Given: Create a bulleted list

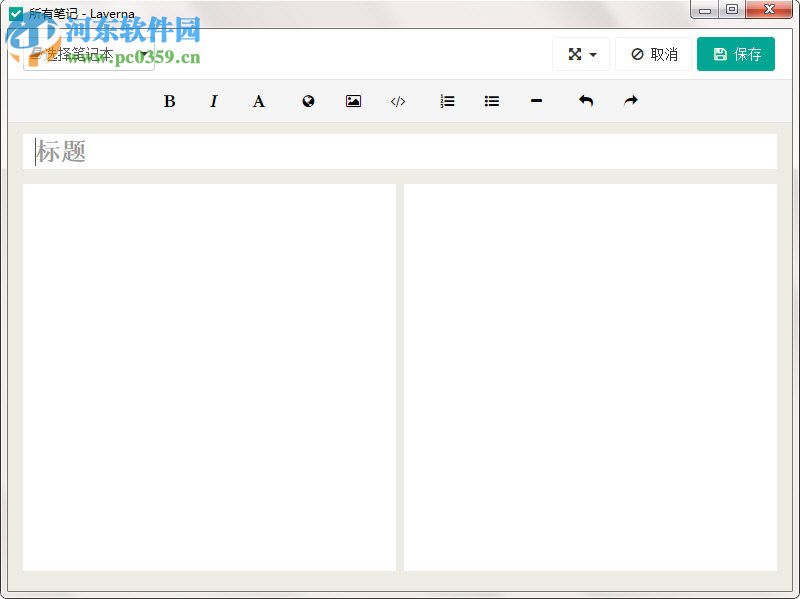Looking at the screenshot, I should coord(492,101).
